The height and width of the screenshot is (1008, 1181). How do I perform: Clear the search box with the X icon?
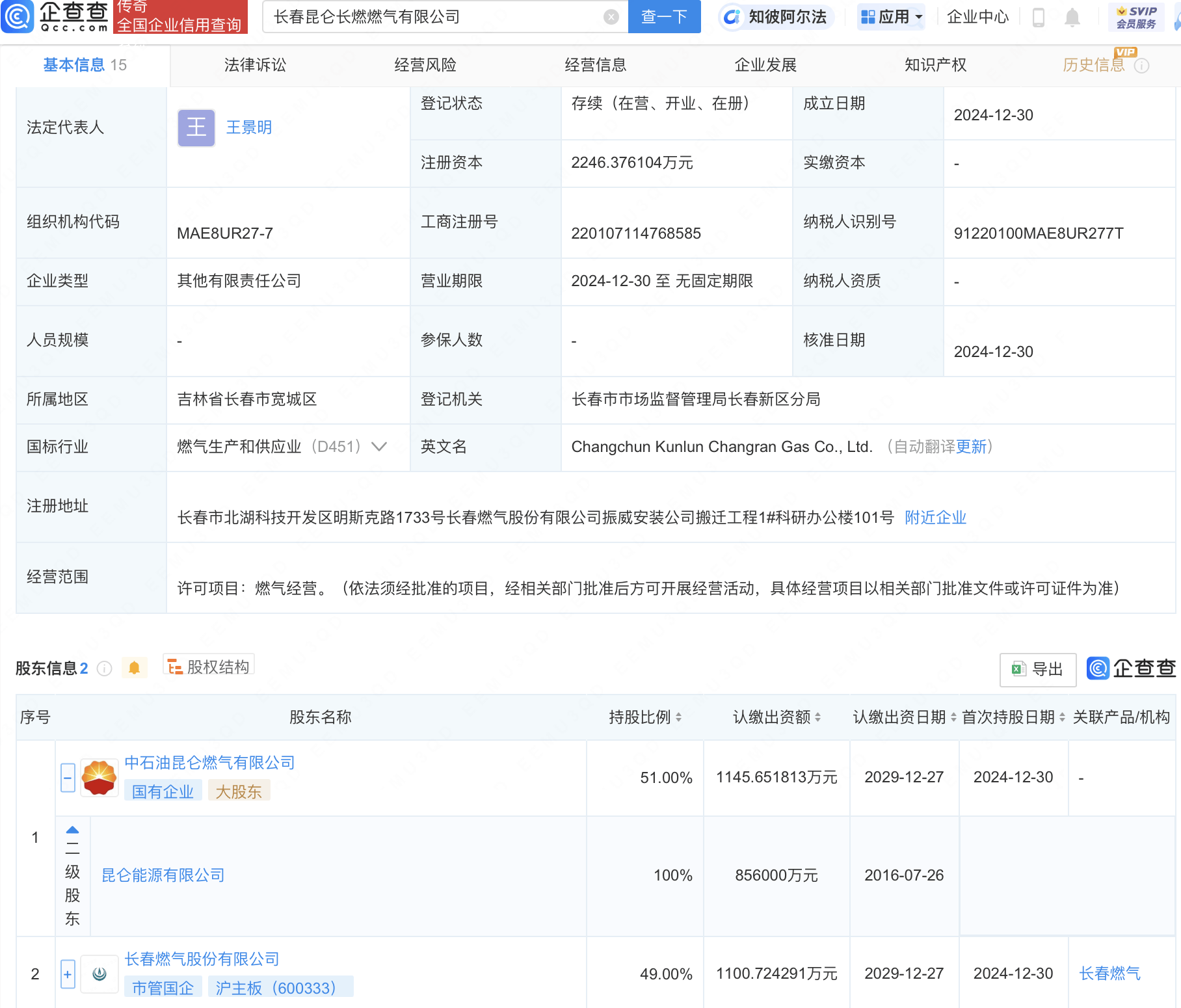click(611, 17)
